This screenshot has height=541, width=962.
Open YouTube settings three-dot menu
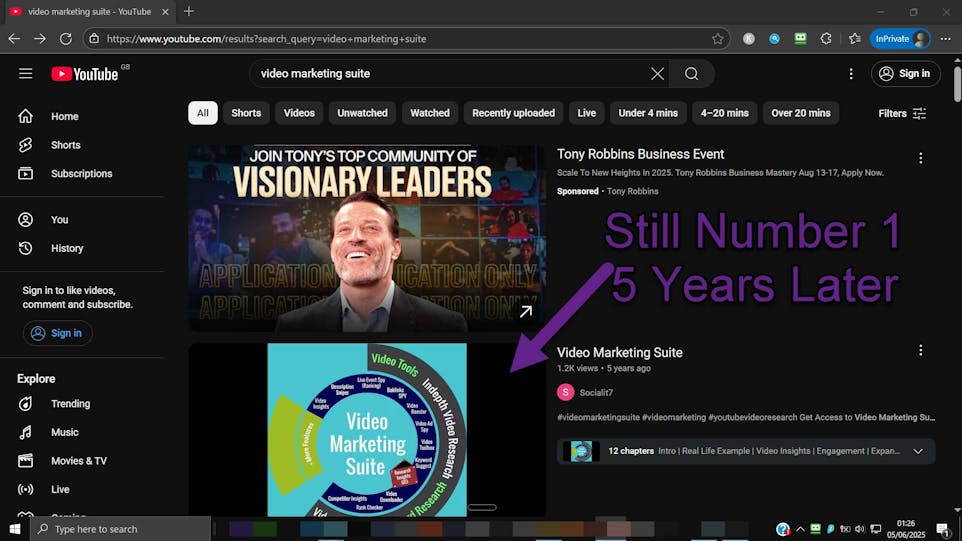tap(851, 73)
